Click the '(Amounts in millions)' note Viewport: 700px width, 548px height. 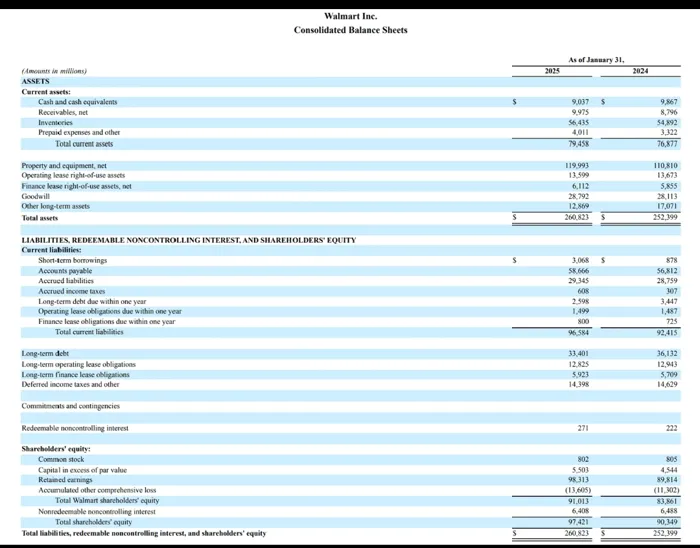(x=55, y=71)
